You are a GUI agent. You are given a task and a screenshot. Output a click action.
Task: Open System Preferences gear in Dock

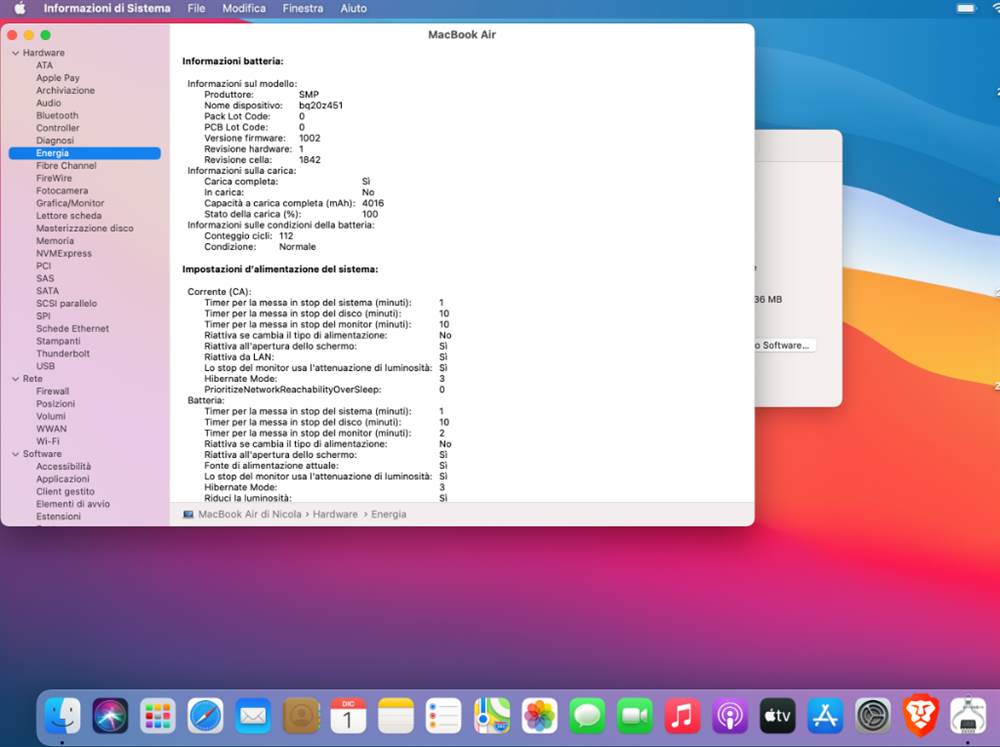point(872,715)
